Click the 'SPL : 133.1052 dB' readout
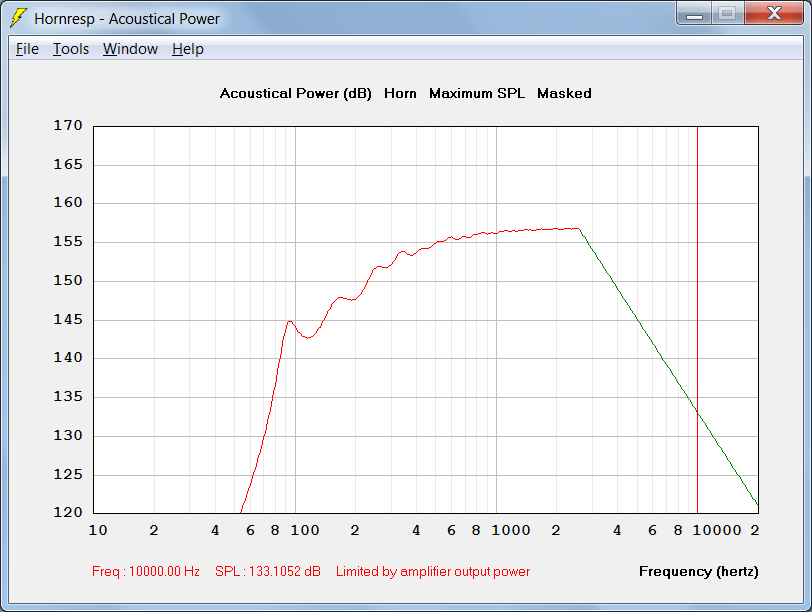Screen dimensions: 812x612 [268, 571]
